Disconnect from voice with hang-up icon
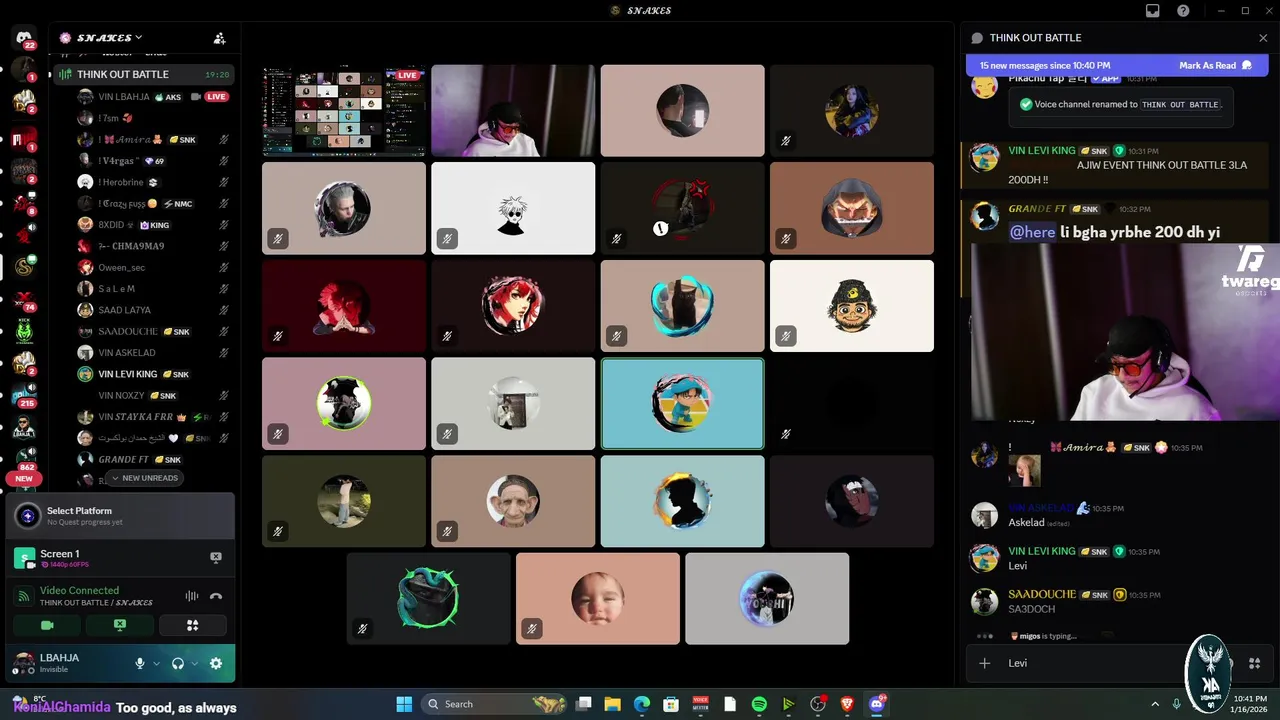 [x=215, y=596]
